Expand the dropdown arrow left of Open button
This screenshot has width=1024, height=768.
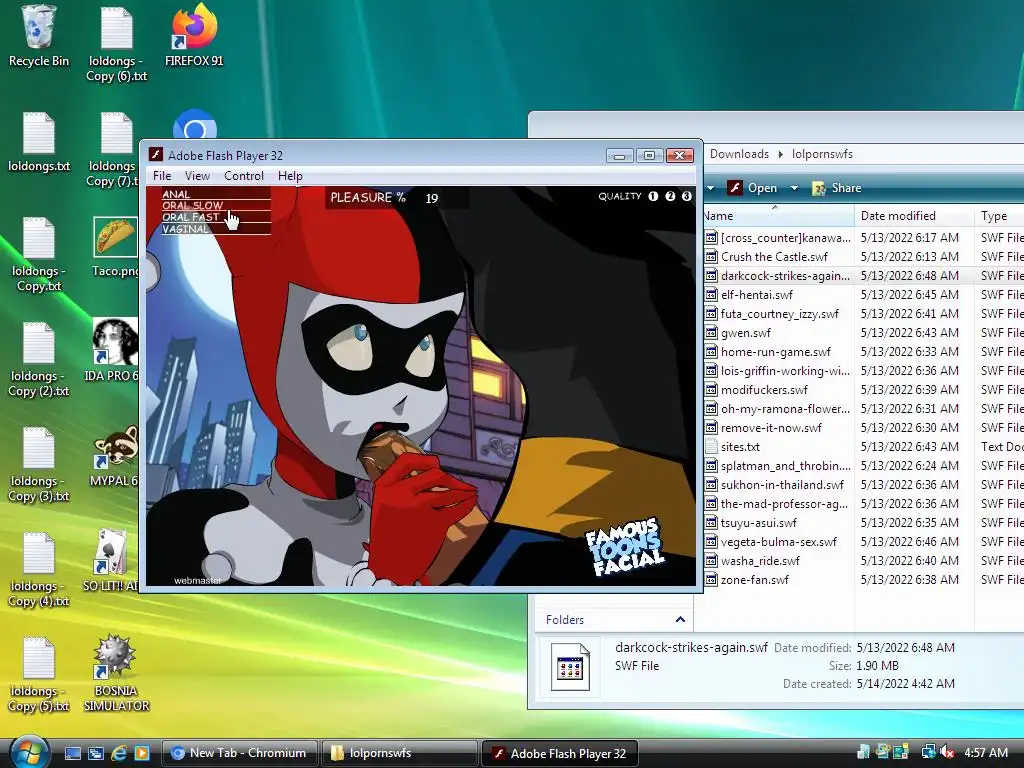coord(710,188)
